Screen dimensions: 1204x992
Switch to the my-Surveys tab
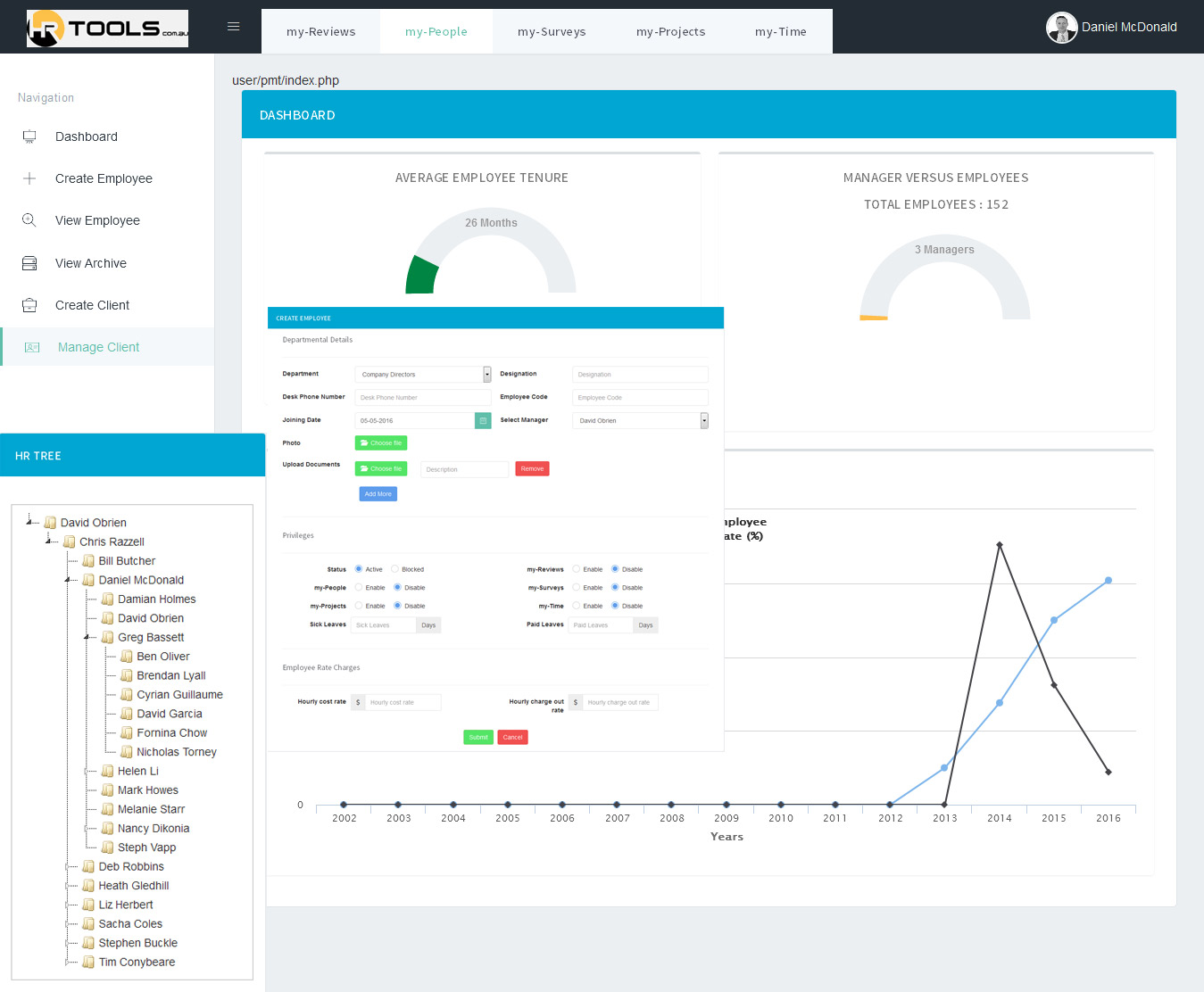tap(552, 32)
